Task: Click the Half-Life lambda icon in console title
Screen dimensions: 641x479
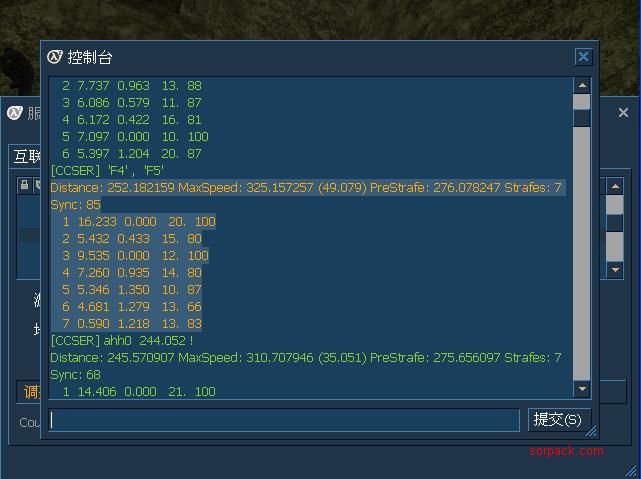Action: (x=56, y=57)
